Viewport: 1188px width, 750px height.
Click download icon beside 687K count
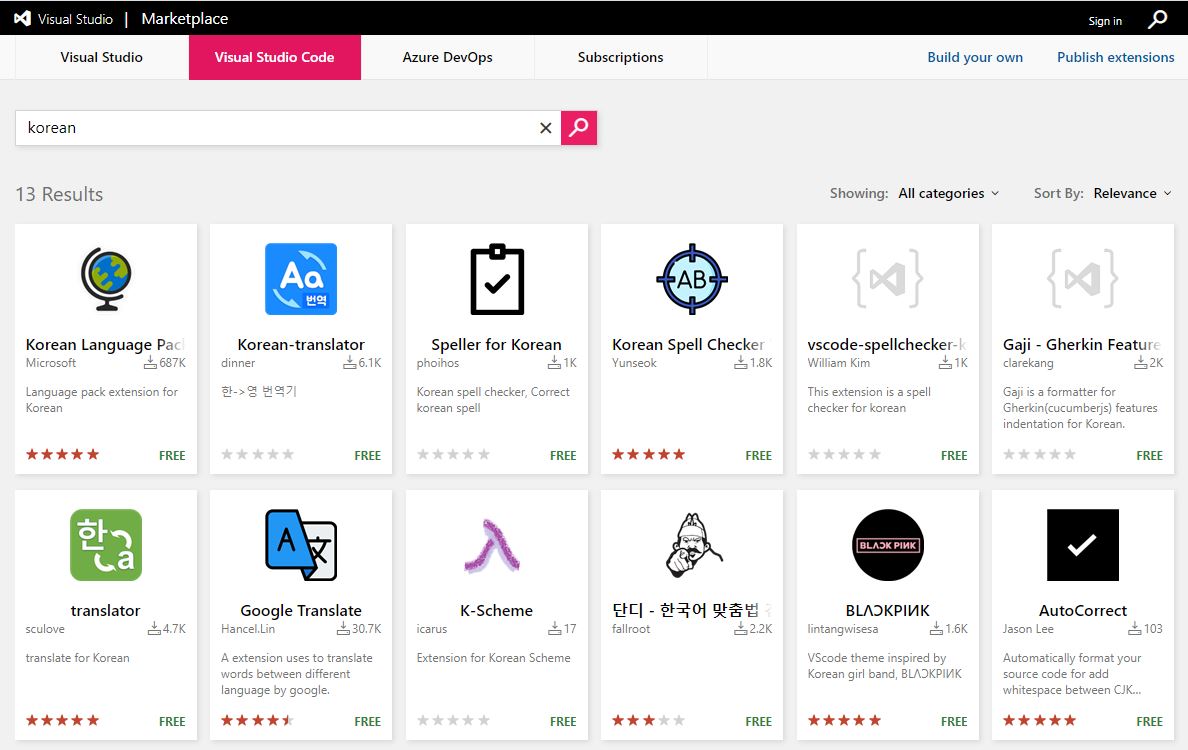(150, 363)
